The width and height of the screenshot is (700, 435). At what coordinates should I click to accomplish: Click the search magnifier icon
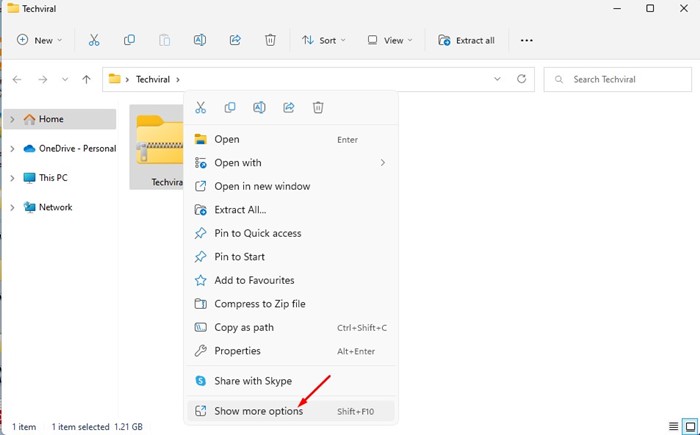point(558,79)
